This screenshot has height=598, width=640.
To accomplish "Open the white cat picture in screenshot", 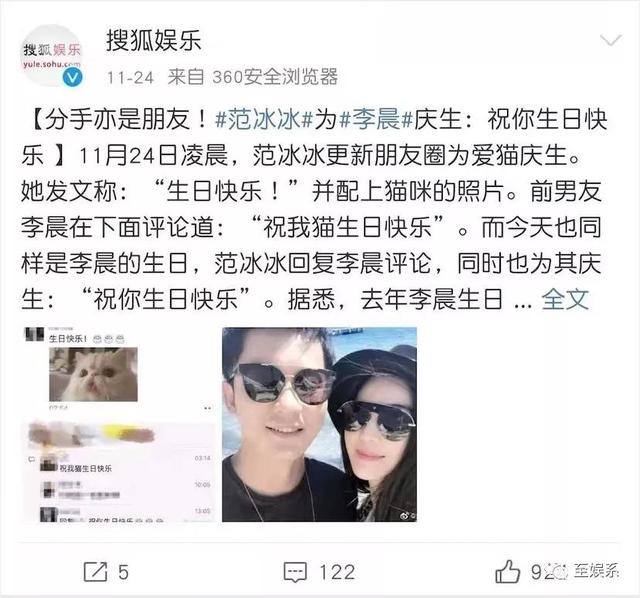I will 93,374.
